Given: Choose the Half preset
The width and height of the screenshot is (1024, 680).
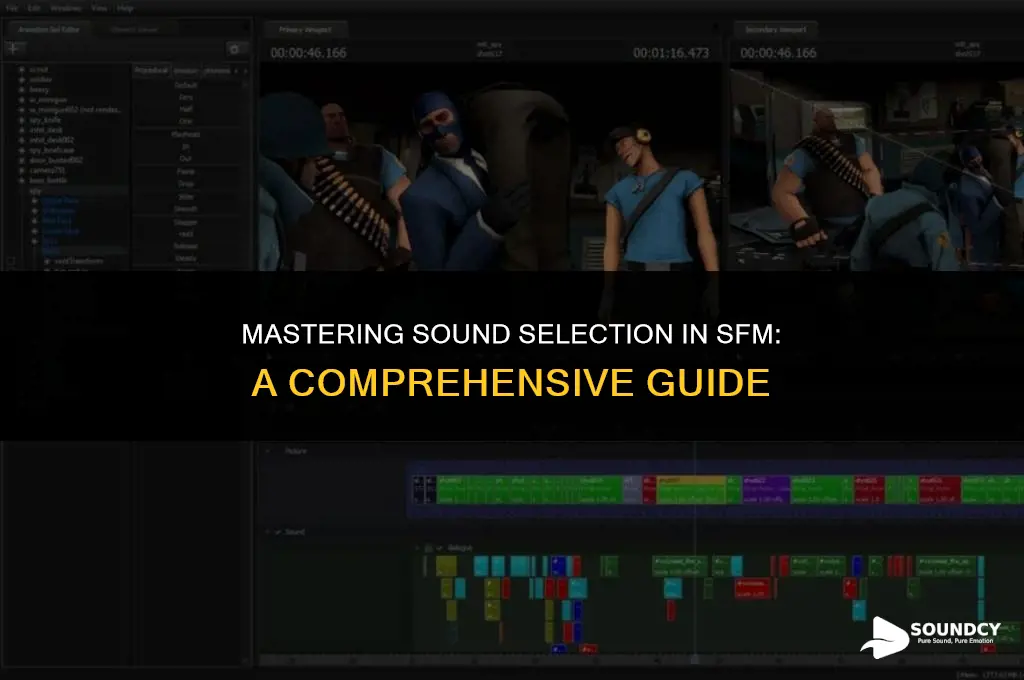Looking at the screenshot, I should tap(186, 110).
